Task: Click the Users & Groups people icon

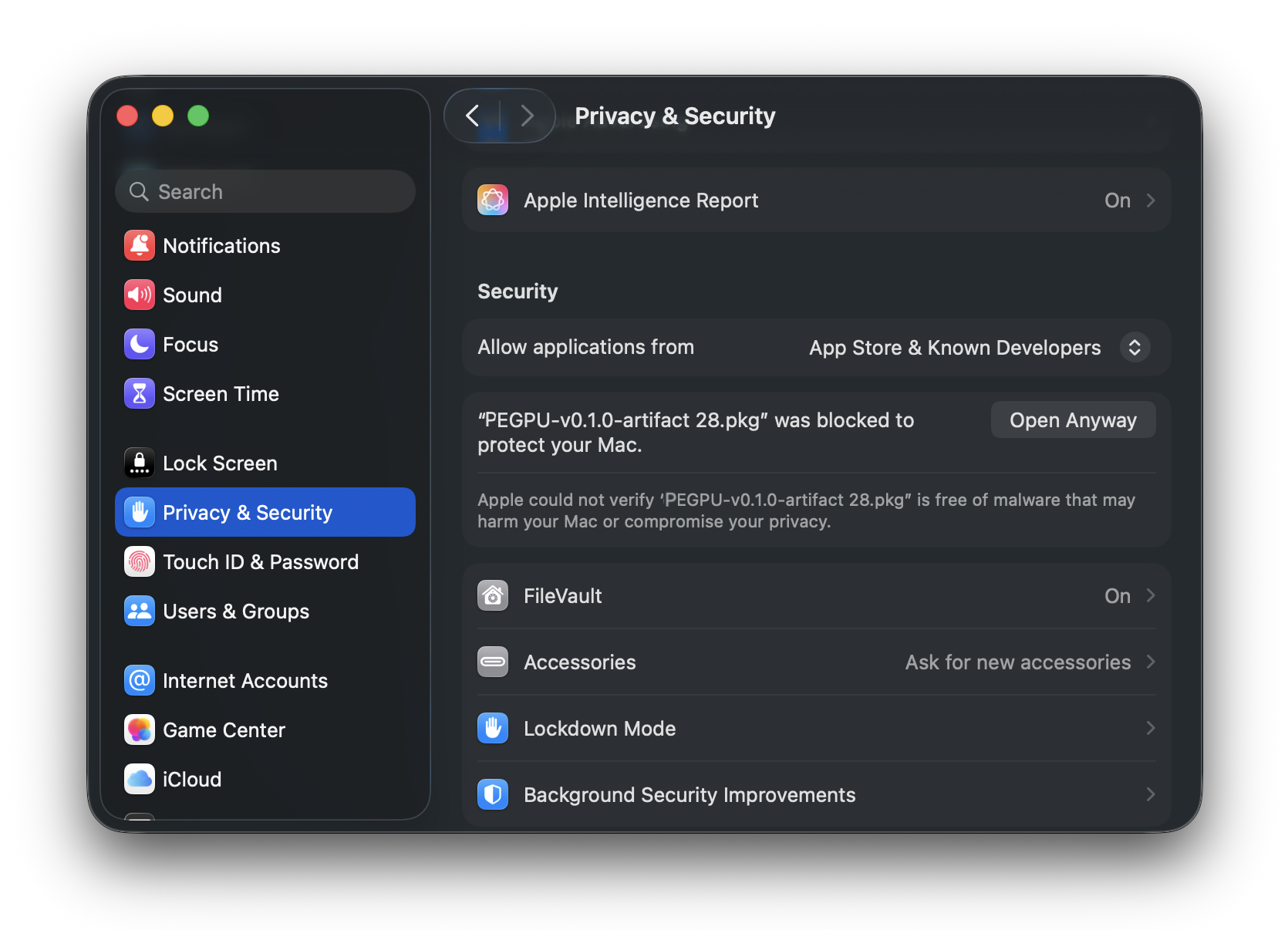Action: pyautogui.click(x=140, y=612)
